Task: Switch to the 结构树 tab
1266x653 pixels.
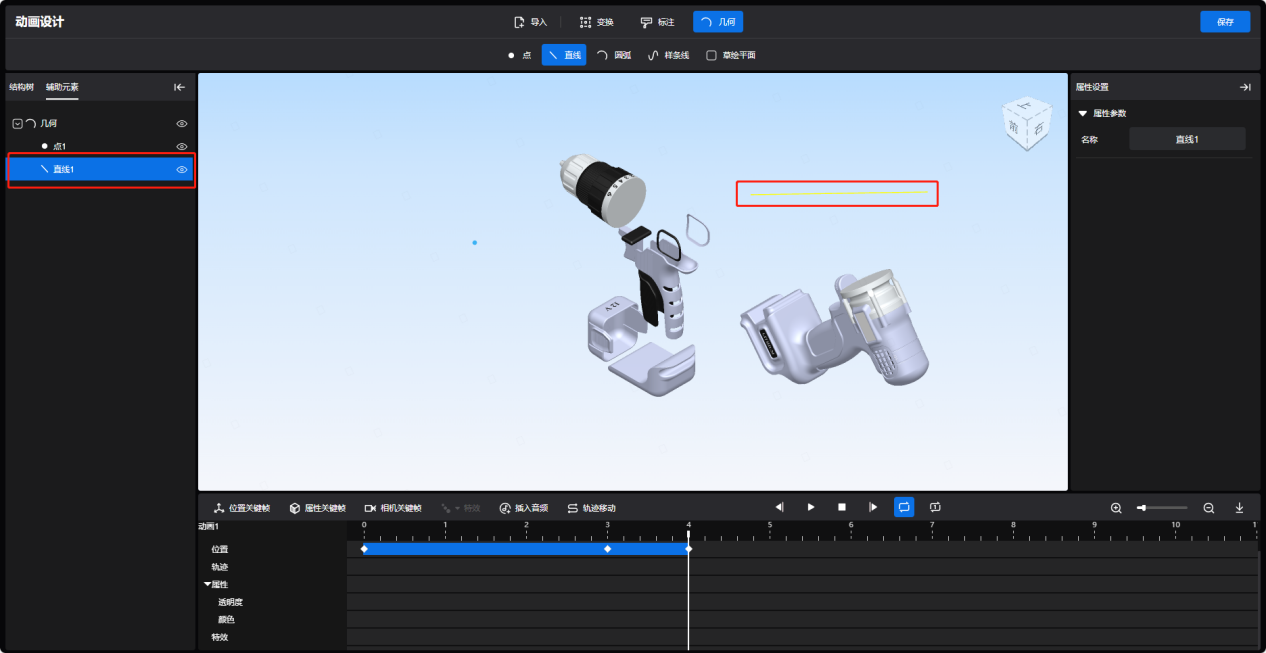Action: point(21,87)
